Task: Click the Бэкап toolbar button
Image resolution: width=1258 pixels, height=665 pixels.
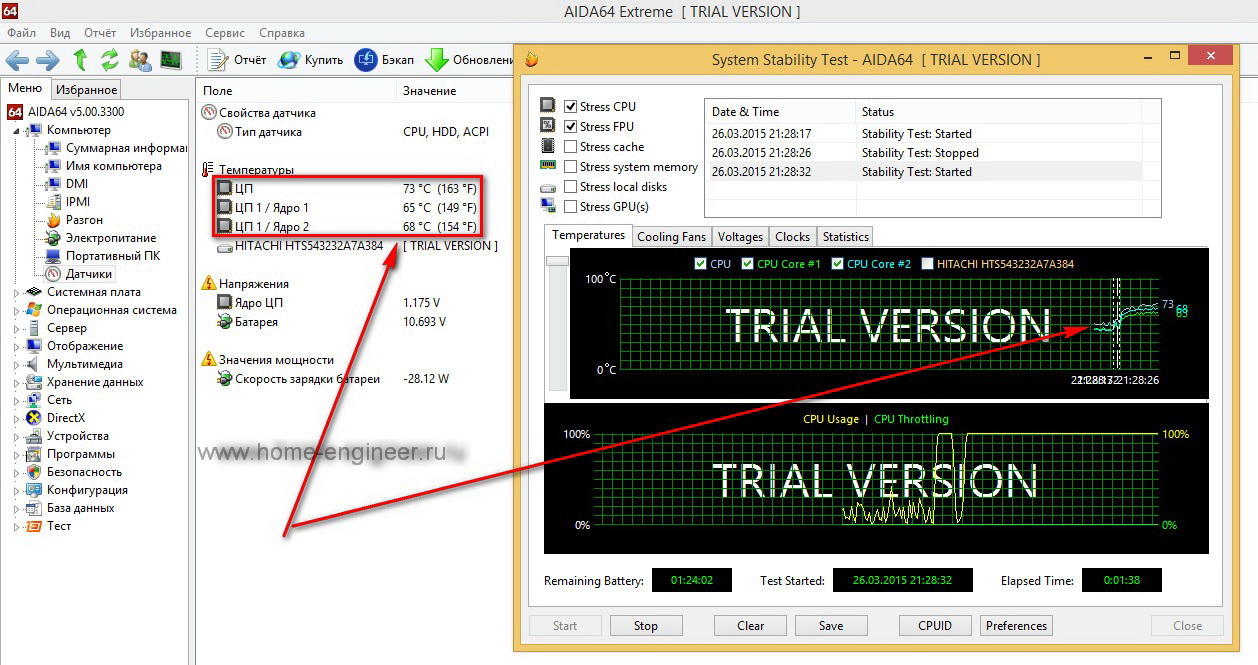Action: pos(384,59)
